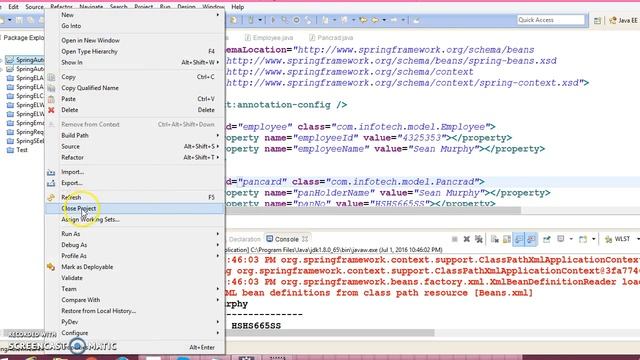Image resolution: width=640 pixels, height=360 pixels.
Task: Expand the Compare With submenu
Action: pos(135,300)
